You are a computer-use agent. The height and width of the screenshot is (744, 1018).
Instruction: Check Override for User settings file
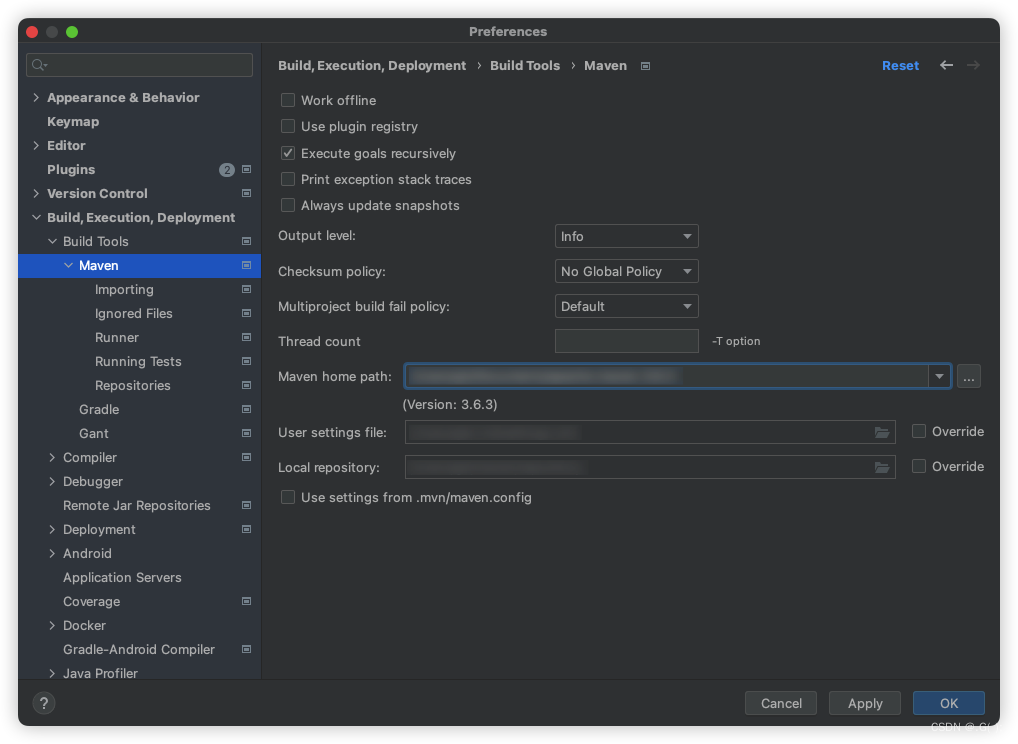[x=919, y=431]
